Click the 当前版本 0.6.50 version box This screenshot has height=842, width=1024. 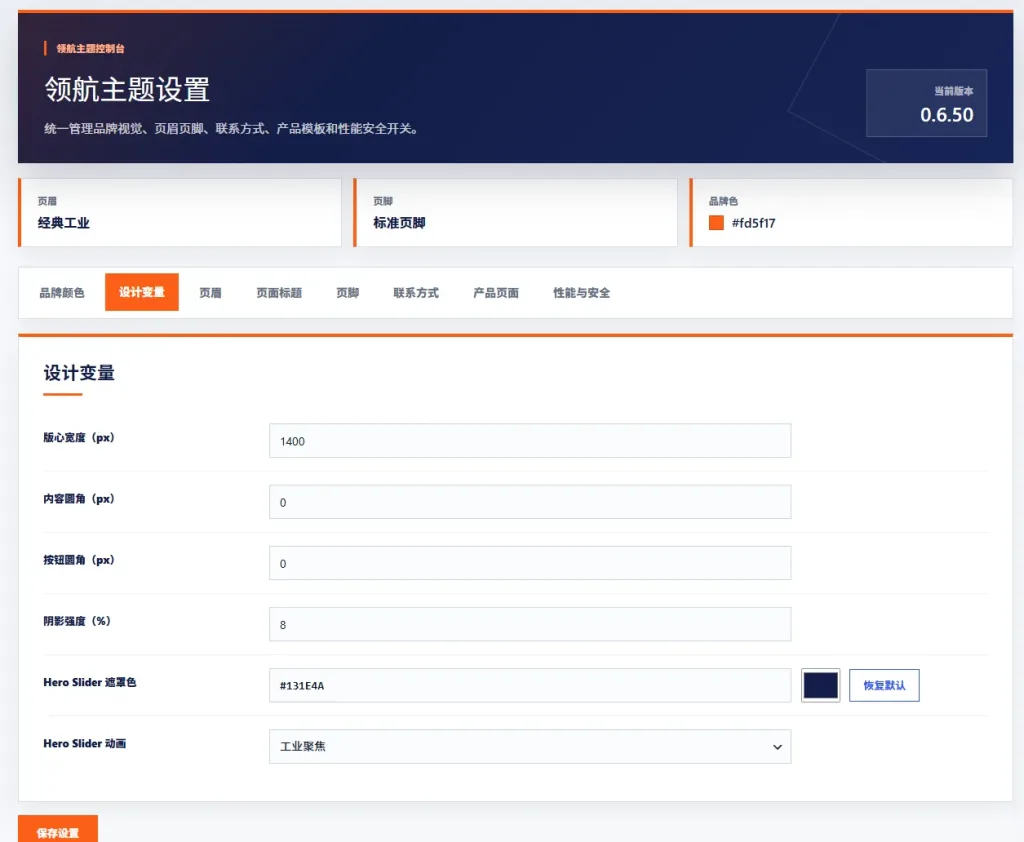click(x=926, y=103)
